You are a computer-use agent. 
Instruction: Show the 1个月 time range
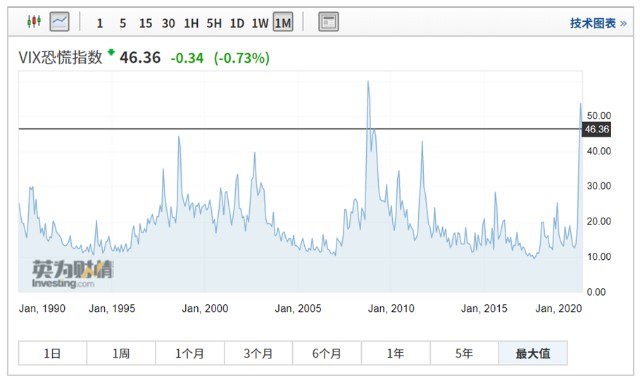point(189,353)
